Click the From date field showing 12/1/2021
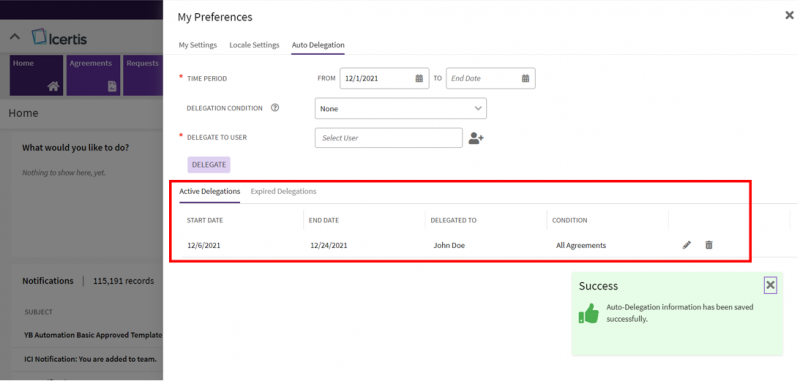The image size is (800, 381). (x=385, y=79)
